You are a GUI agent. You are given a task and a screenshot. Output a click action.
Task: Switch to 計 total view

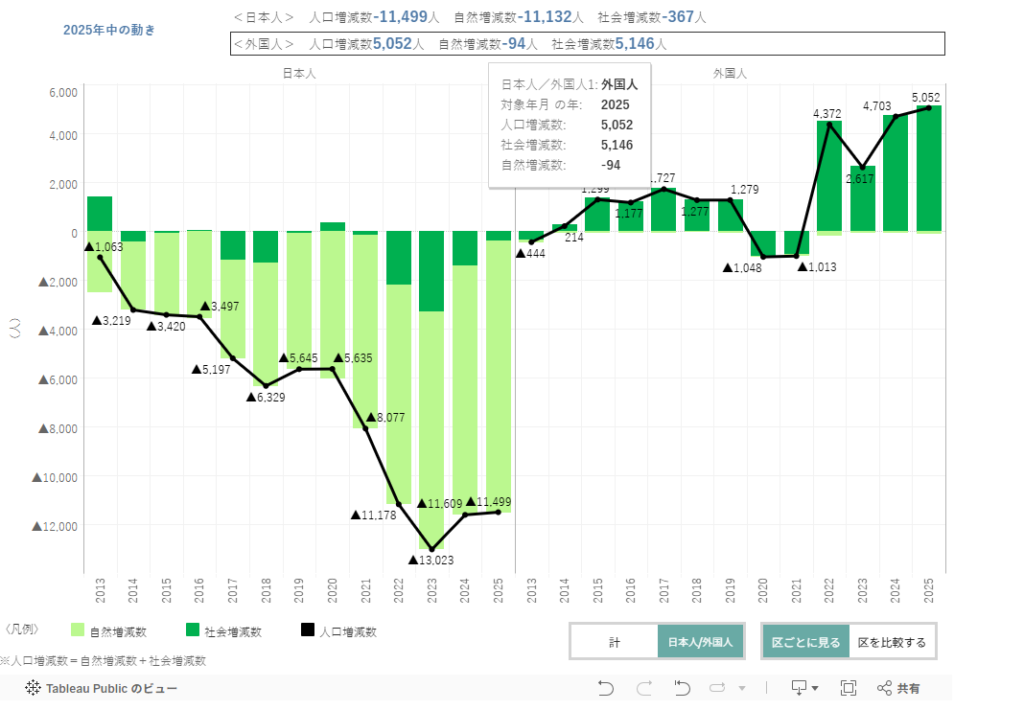[614, 642]
